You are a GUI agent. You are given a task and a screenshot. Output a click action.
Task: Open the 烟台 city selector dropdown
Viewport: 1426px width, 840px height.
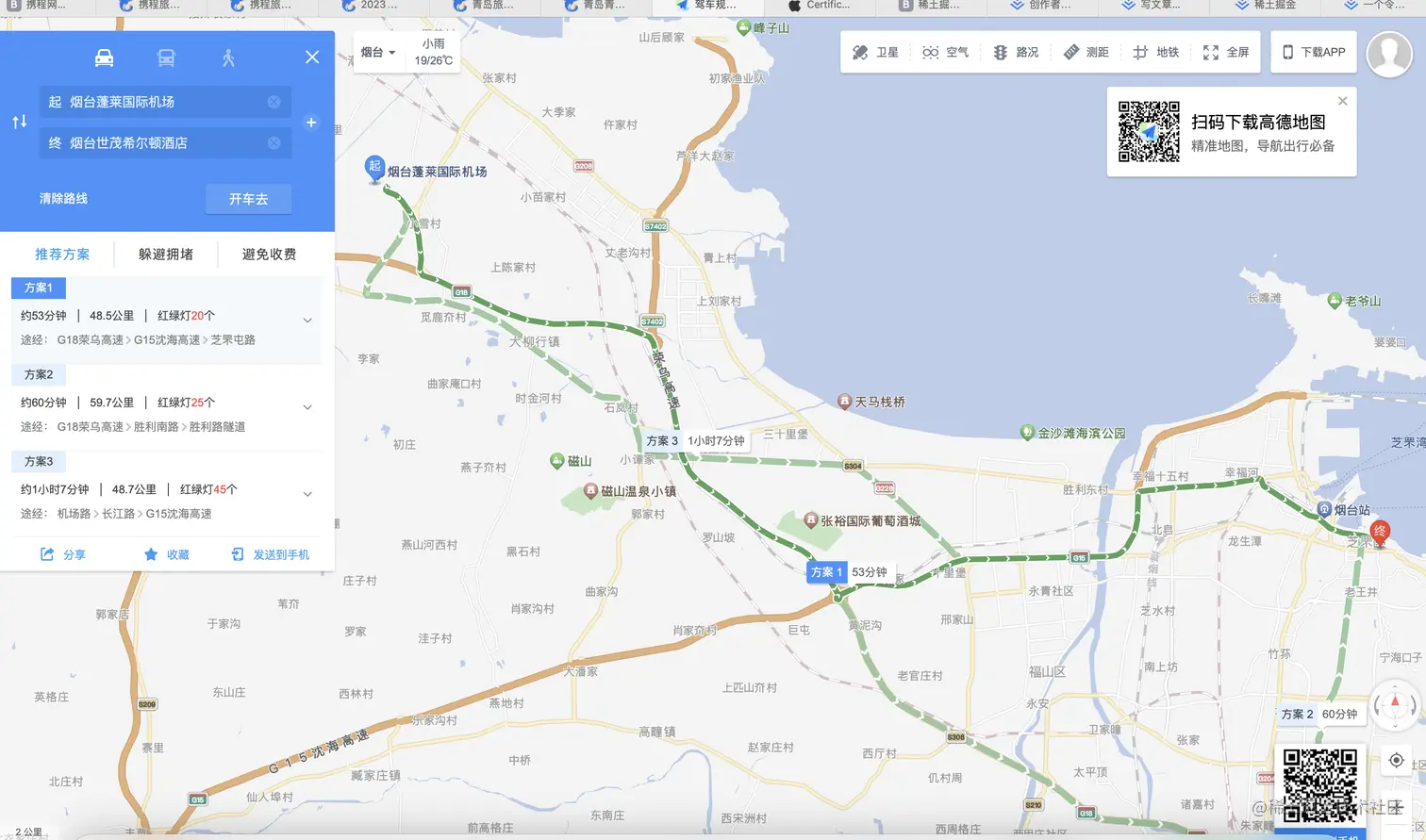378,53
